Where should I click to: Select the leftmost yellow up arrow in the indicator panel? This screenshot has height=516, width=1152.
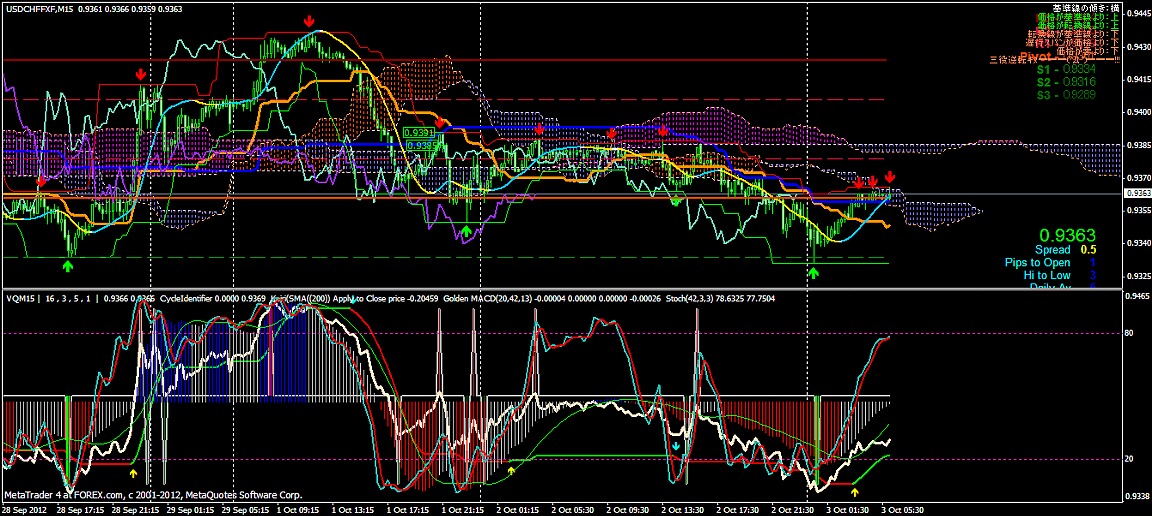pyautogui.click(x=134, y=471)
